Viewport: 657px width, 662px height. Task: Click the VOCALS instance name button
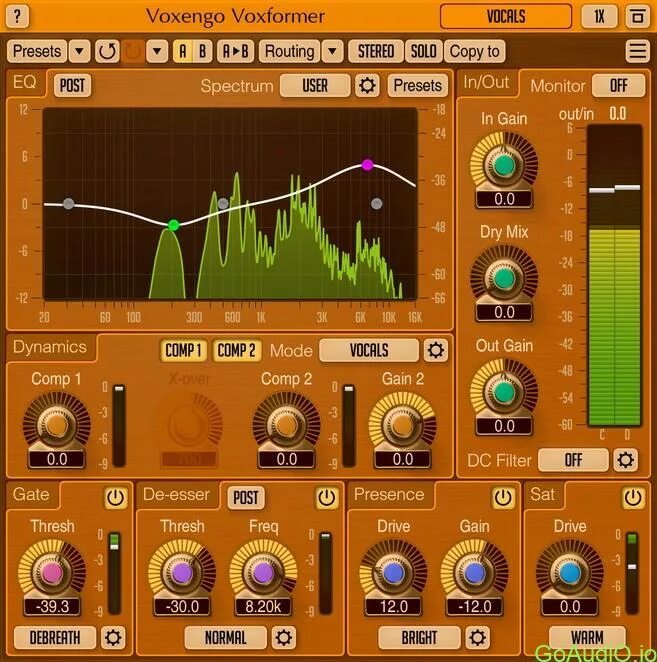(x=506, y=16)
